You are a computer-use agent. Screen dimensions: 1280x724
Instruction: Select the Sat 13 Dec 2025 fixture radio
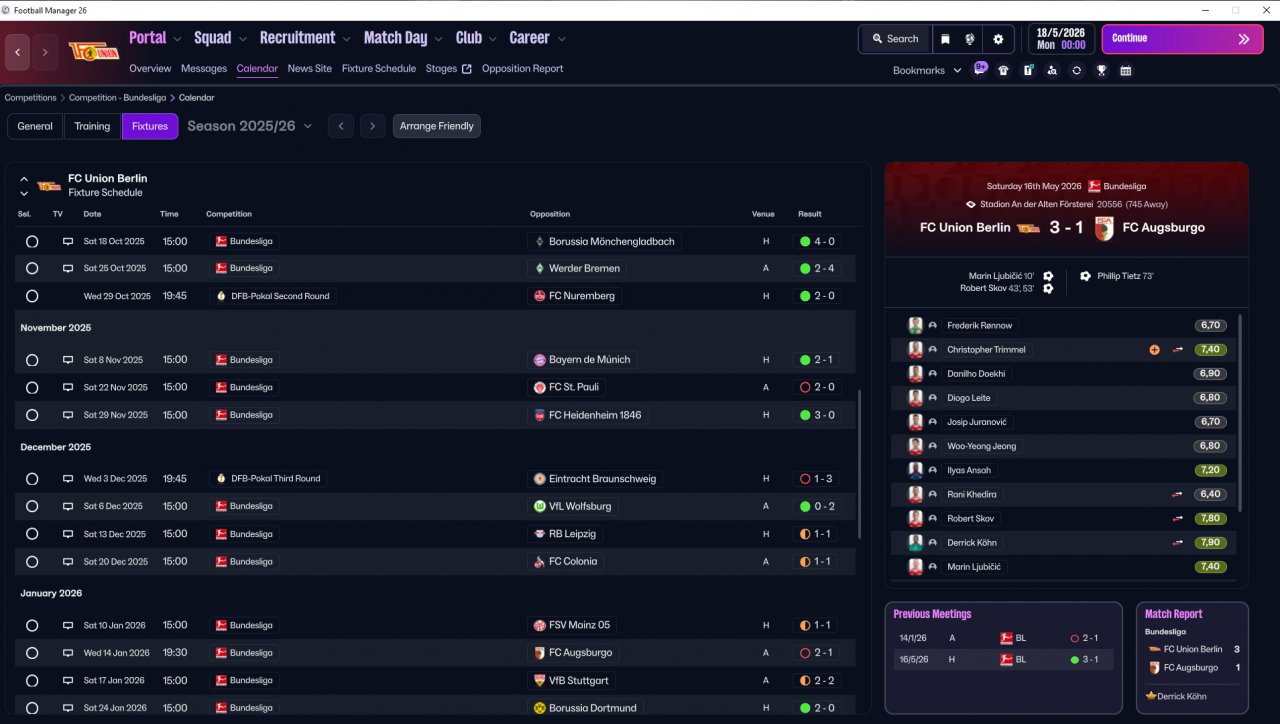click(32, 534)
